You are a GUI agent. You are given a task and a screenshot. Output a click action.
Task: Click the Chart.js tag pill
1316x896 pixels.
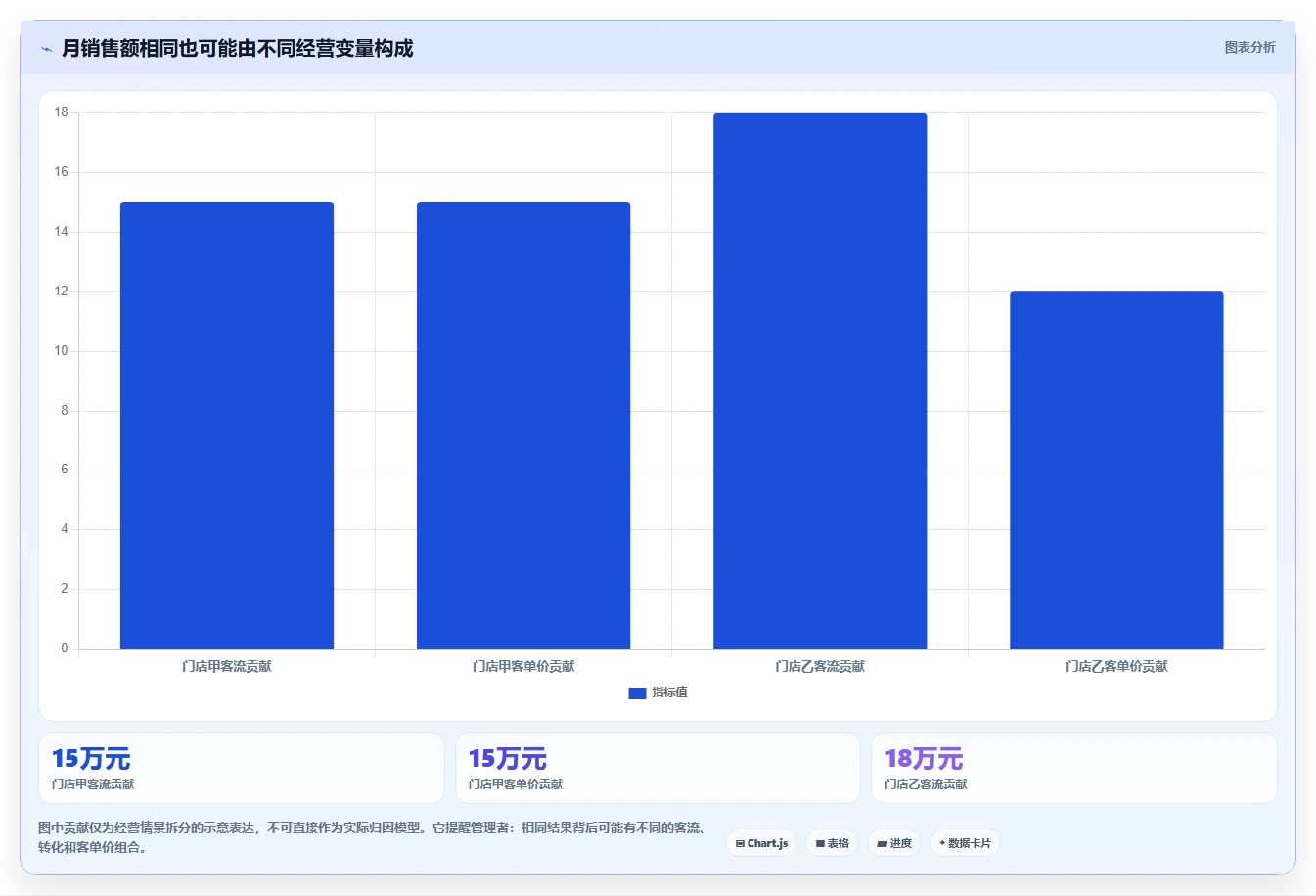[x=761, y=843]
